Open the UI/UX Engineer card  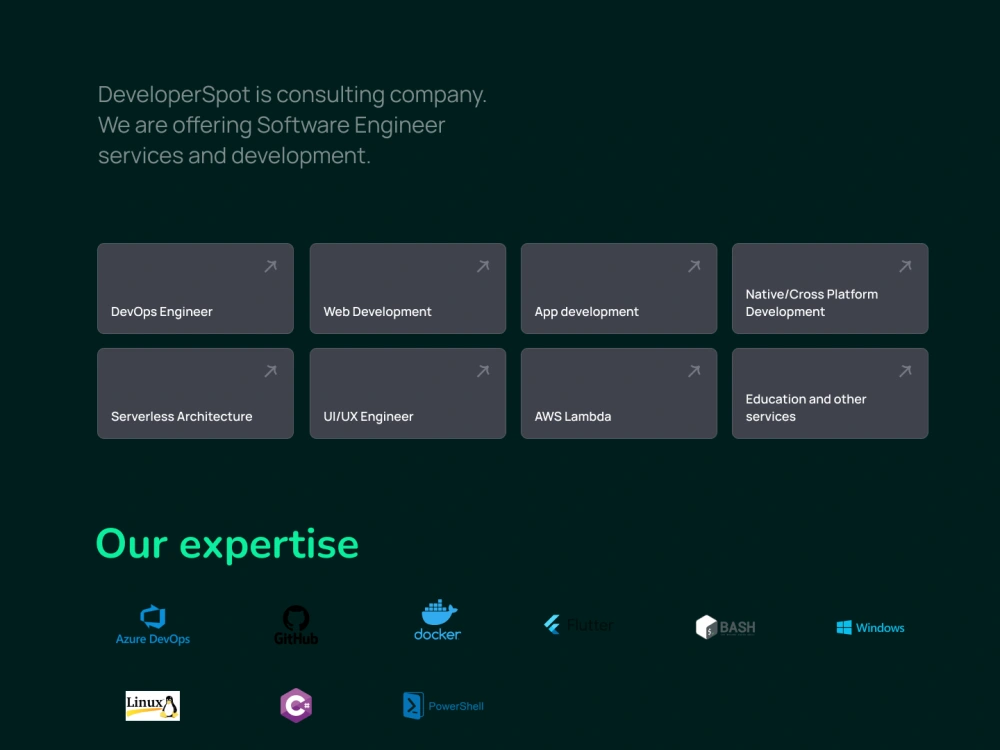tap(408, 393)
